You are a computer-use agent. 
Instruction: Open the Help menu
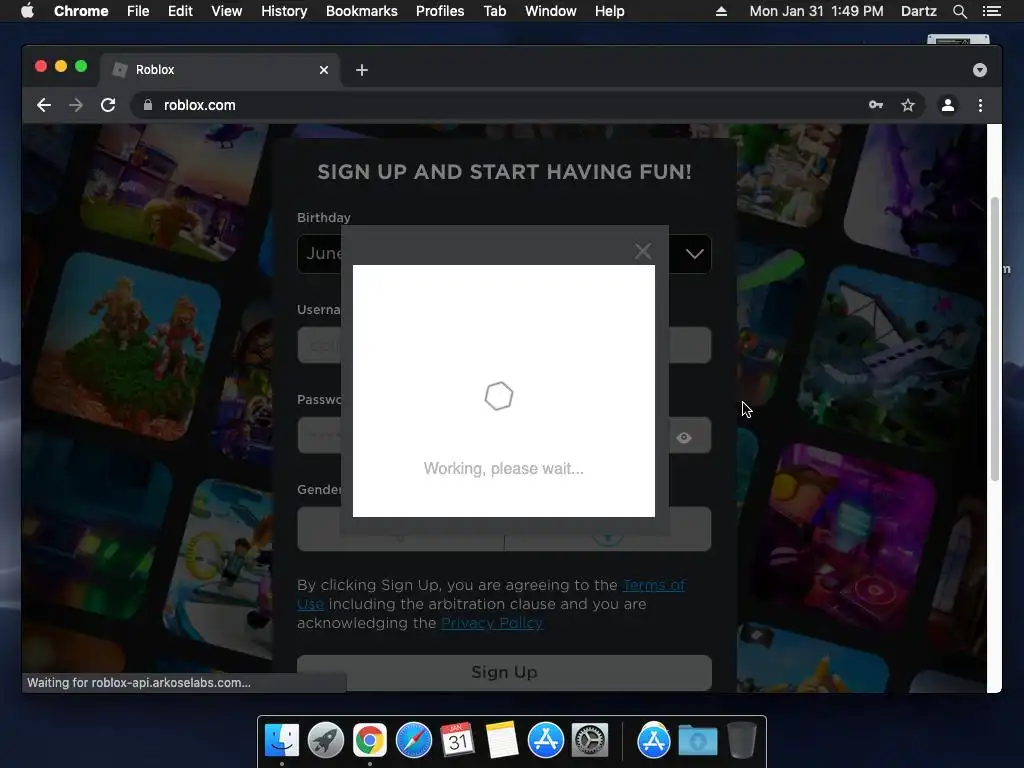[x=609, y=11]
